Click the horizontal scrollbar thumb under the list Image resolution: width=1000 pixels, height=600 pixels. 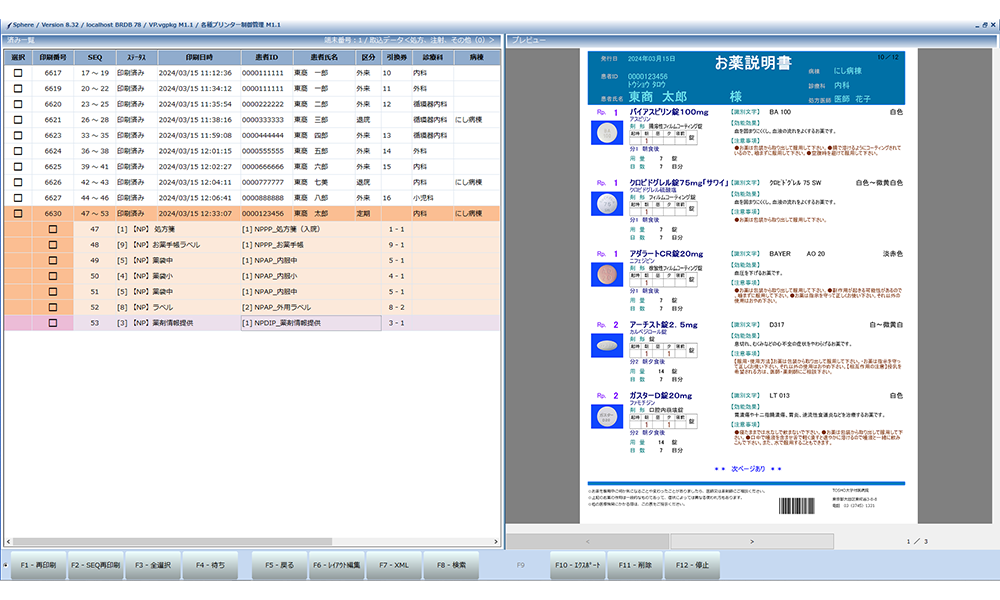click(x=172, y=541)
